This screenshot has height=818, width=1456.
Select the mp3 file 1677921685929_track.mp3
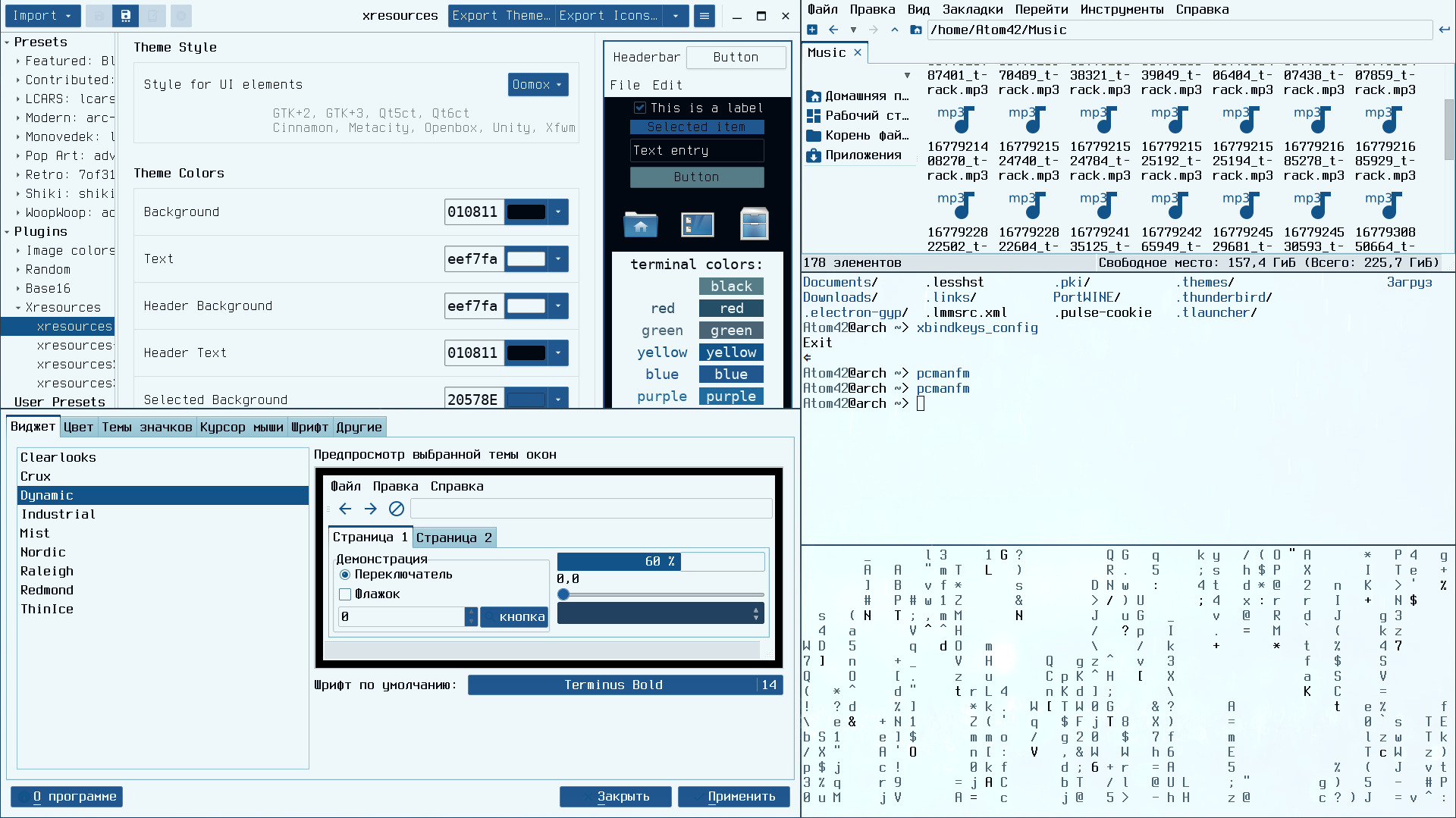coord(1385,143)
